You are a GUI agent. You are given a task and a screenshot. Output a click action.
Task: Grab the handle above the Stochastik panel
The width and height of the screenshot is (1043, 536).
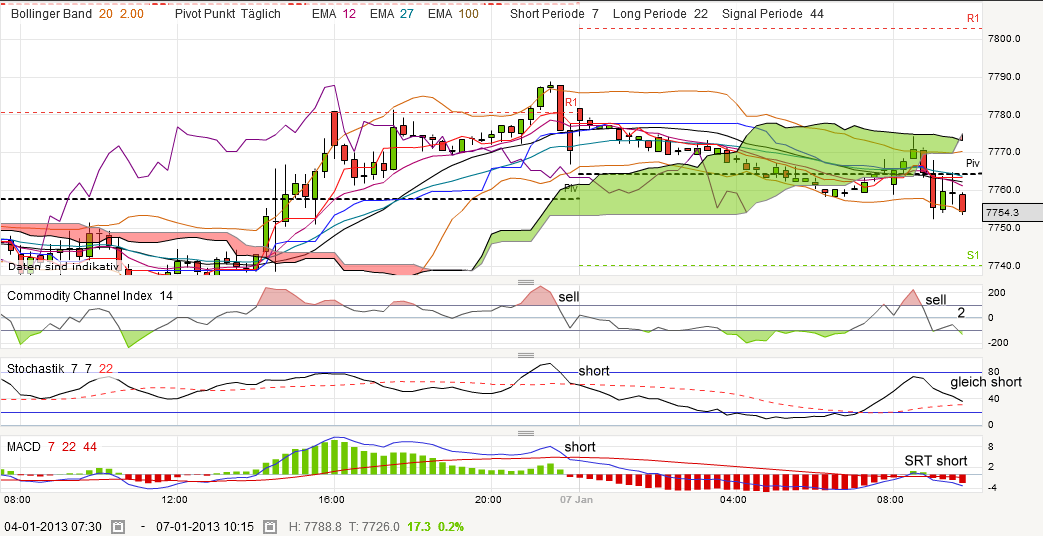click(526, 356)
